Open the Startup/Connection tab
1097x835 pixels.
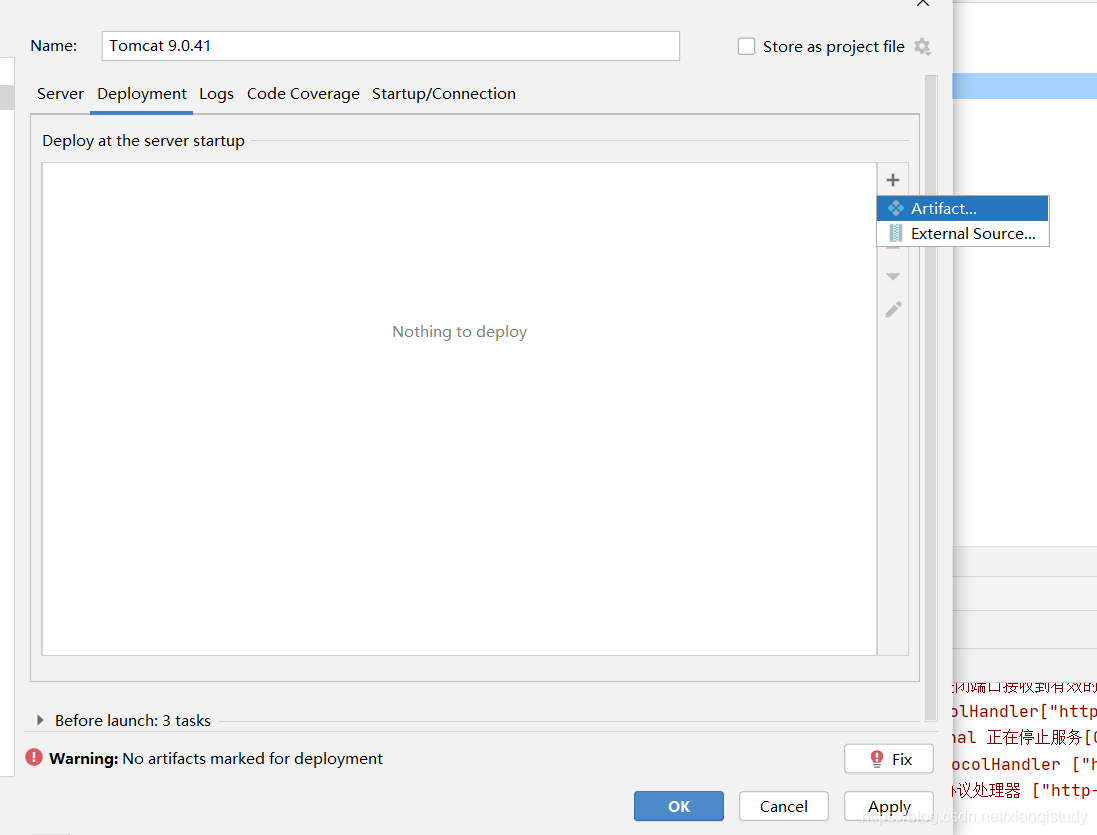444,94
